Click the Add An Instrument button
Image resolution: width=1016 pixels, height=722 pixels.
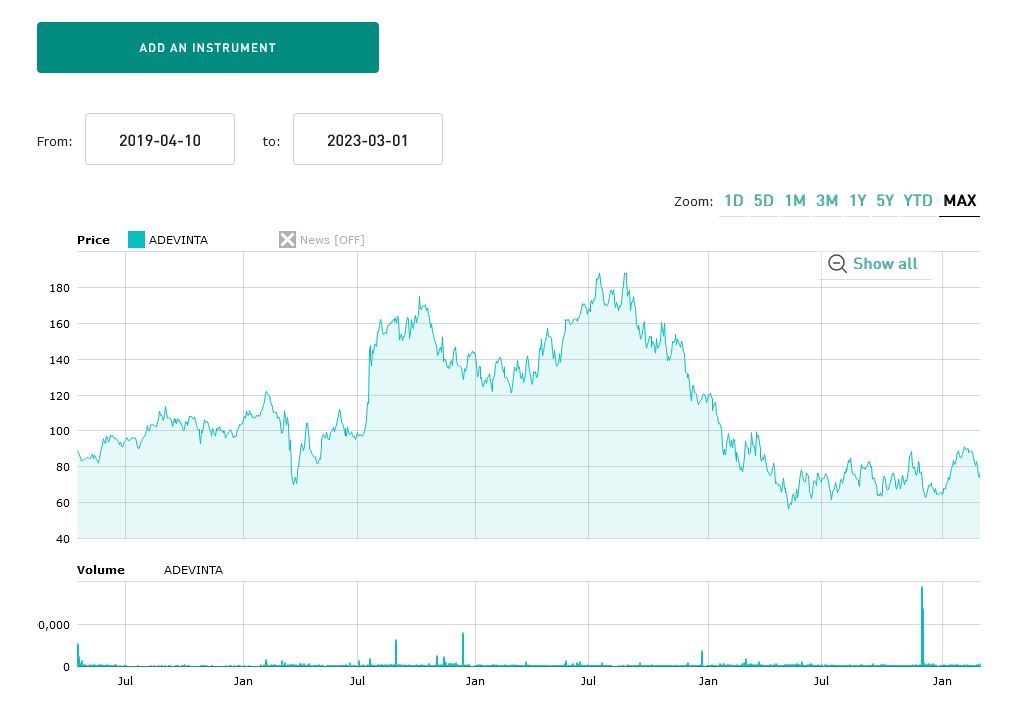click(208, 48)
